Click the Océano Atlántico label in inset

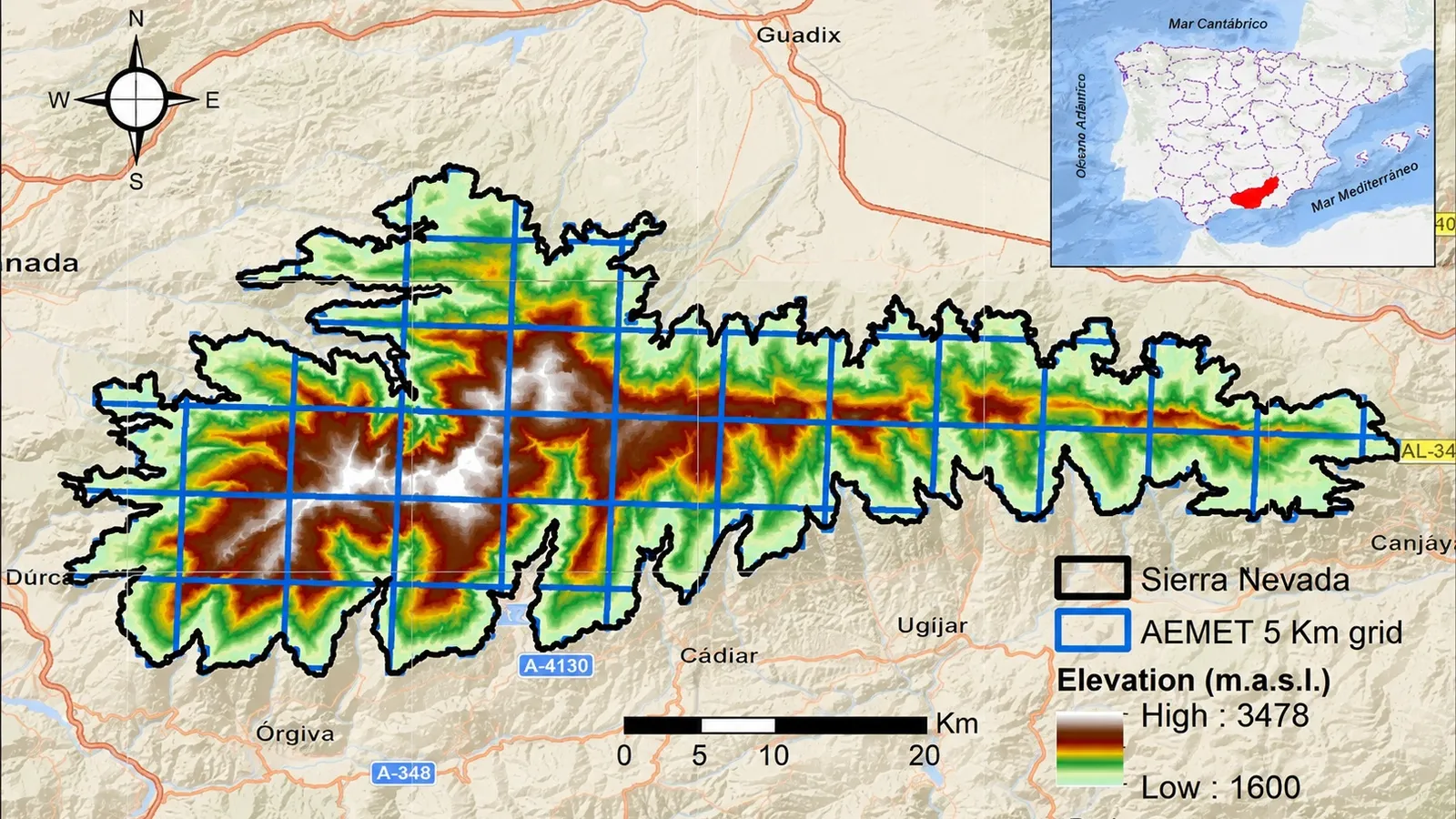pos(1081,126)
